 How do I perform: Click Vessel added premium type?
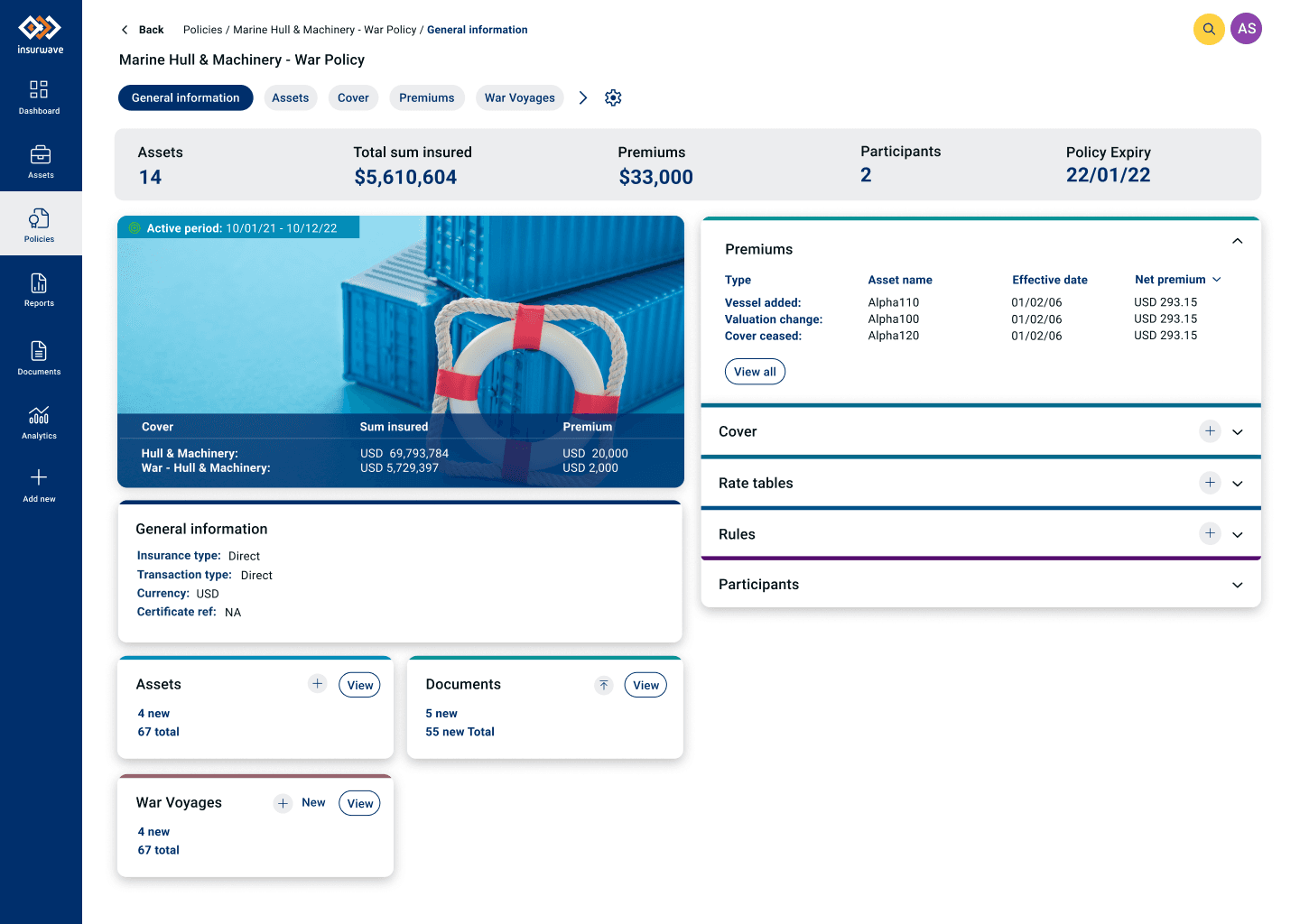[763, 302]
